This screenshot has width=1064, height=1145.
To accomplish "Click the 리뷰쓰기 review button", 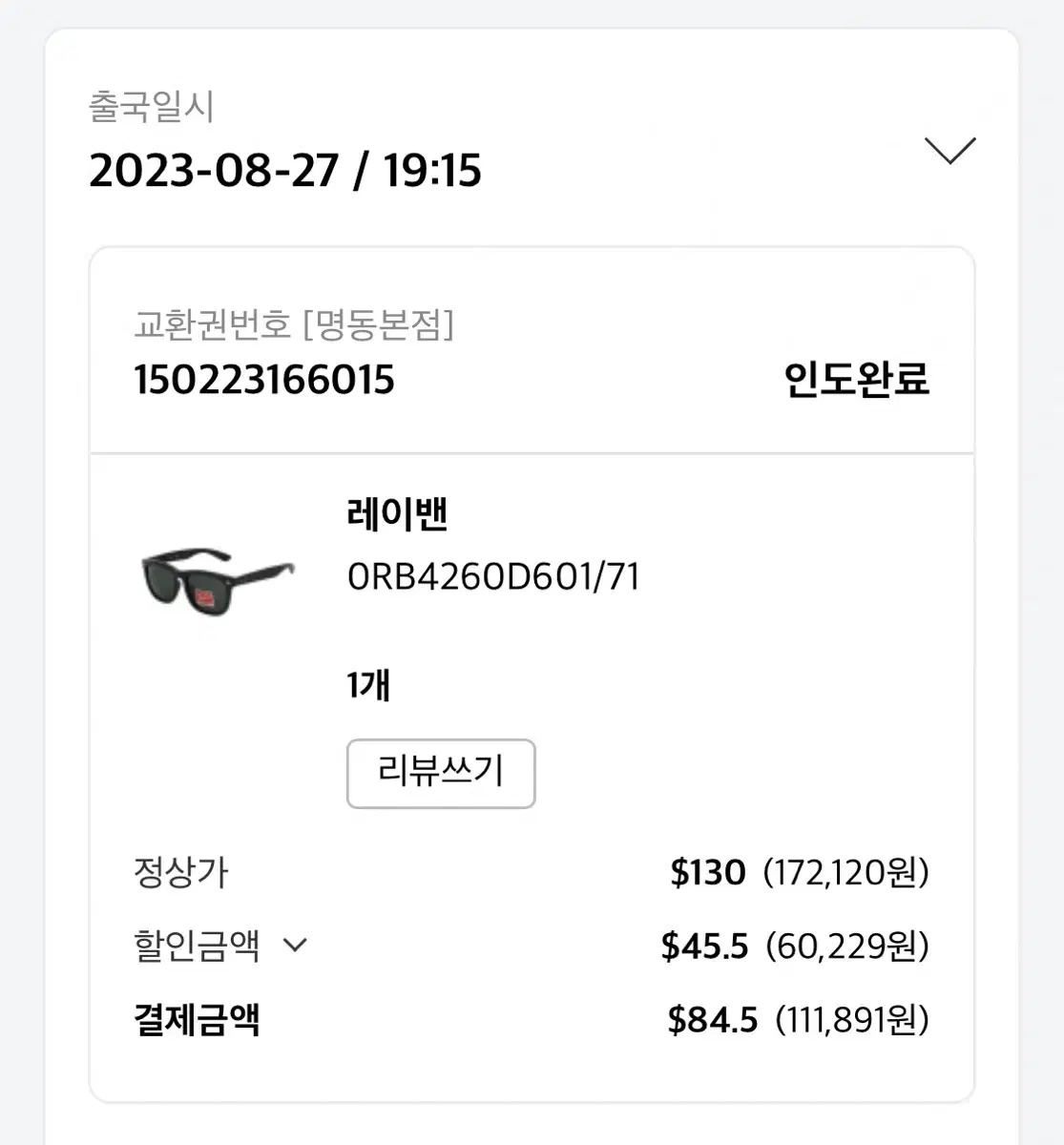I will [441, 773].
